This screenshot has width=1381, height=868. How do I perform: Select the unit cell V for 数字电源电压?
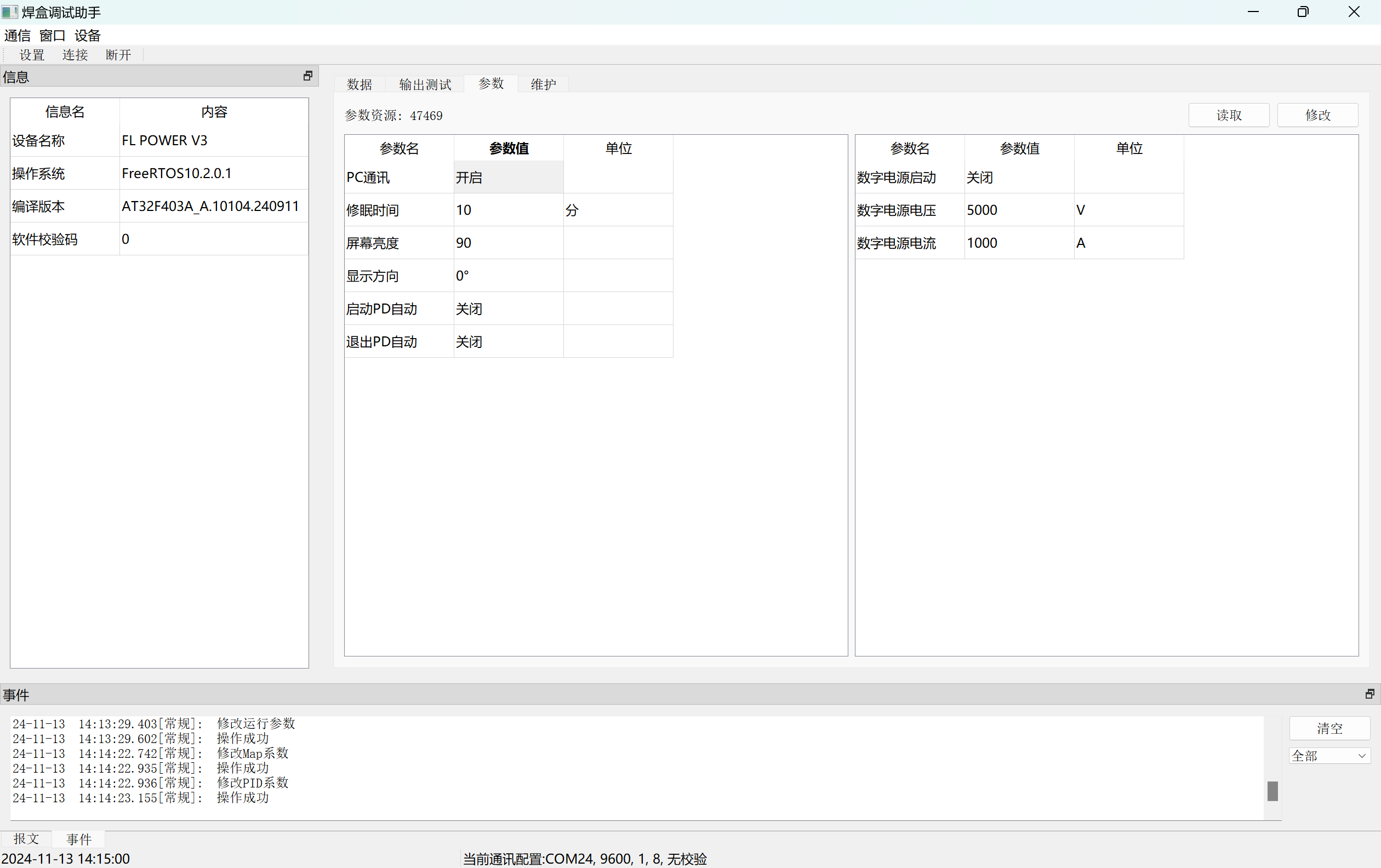point(1129,210)
